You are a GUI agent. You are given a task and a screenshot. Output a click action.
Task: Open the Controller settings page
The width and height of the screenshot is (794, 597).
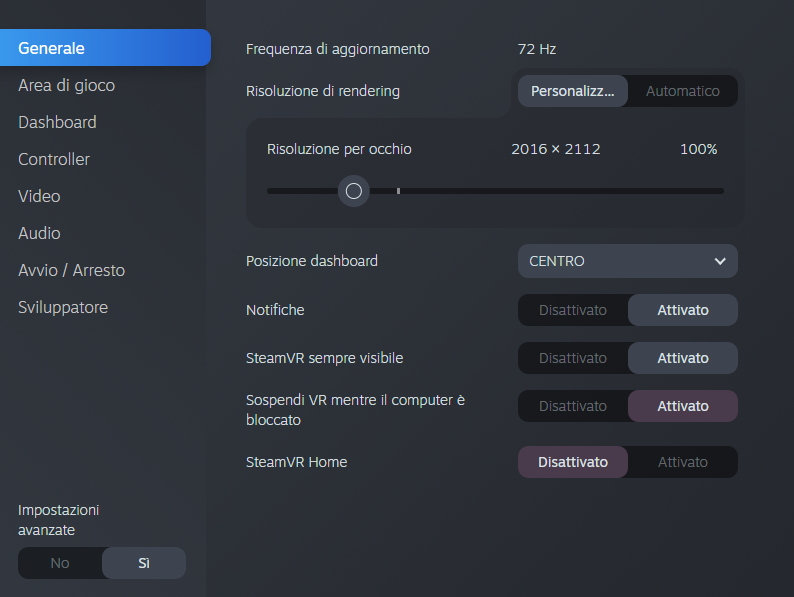click(54, 159)
